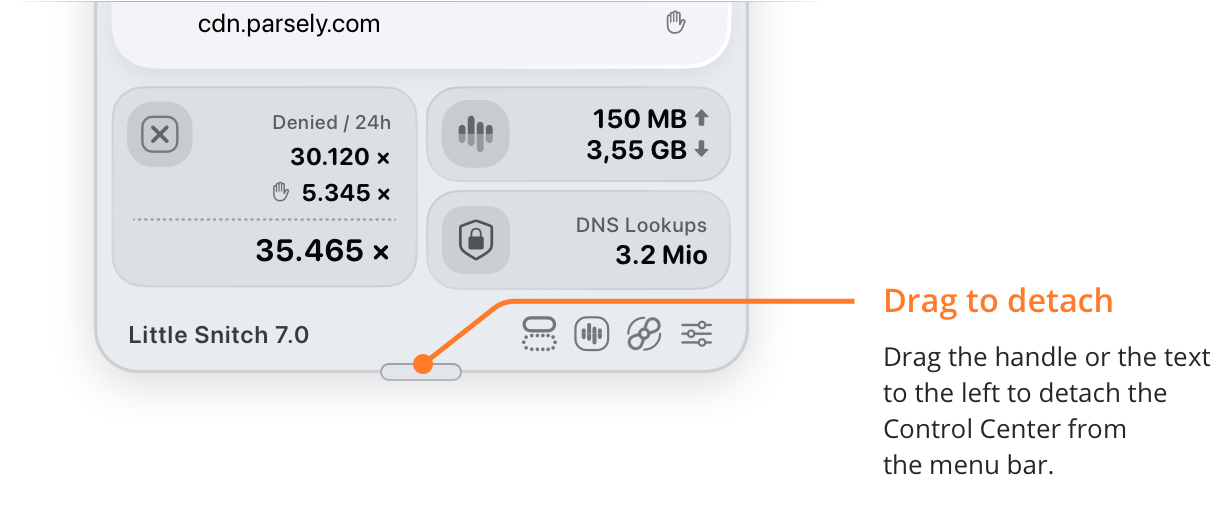Click the denied X icon tile
Screen dimensions: 1220x512
click(160, 134)
